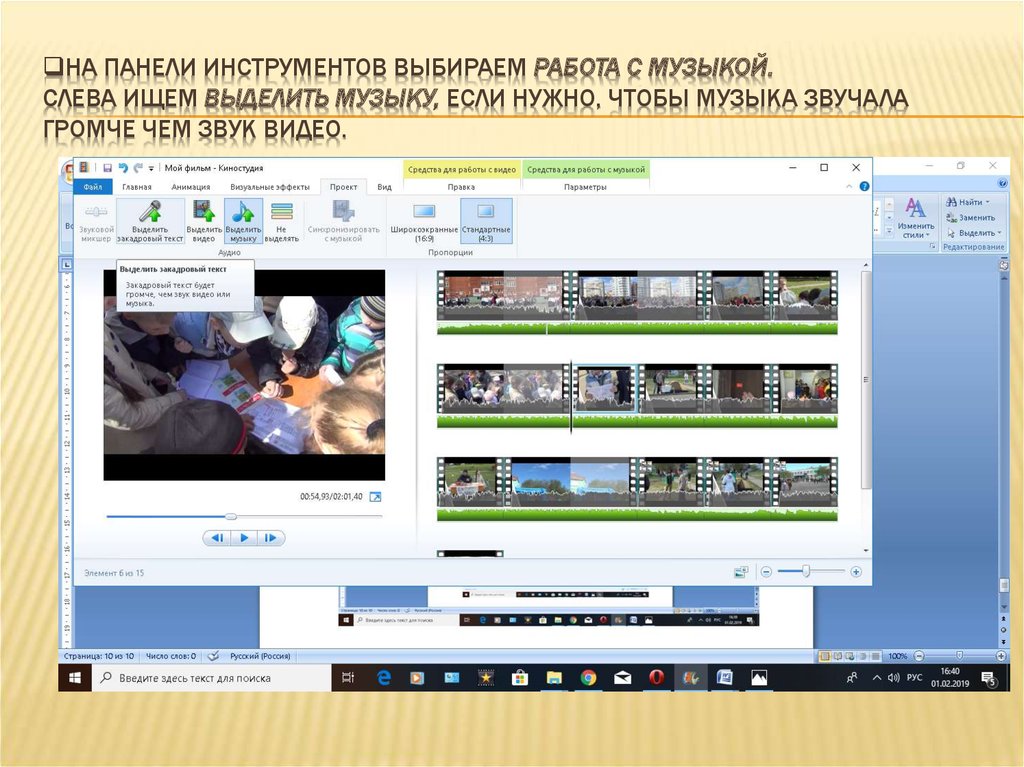
Task: Zoom in the Киностудия timeline with the plus button
Action: 856,572
